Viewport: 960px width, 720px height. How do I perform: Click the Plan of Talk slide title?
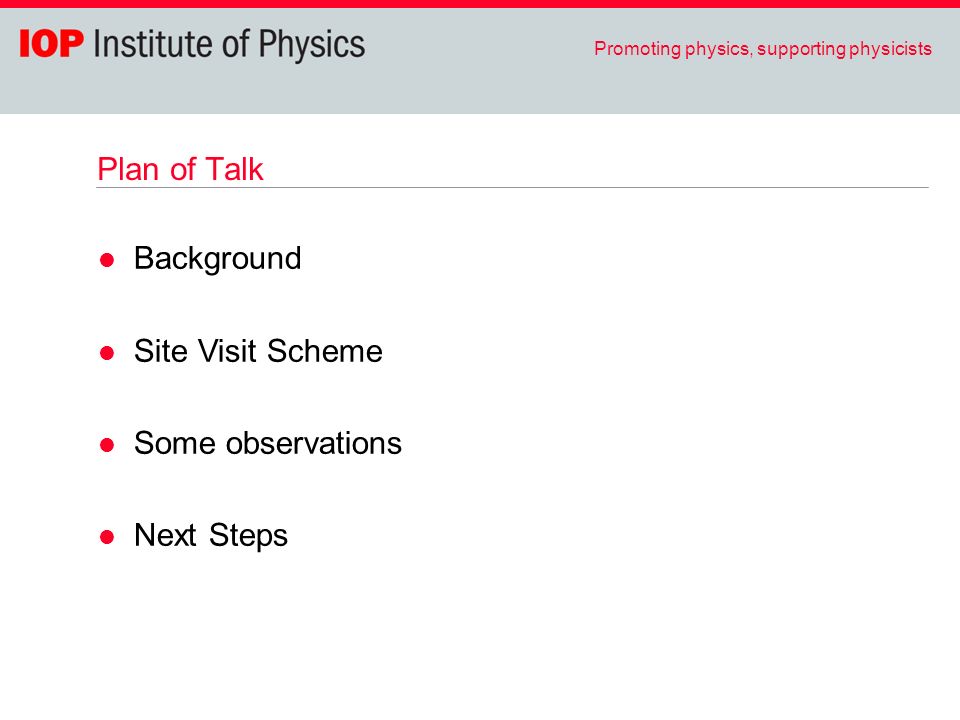[180, 169]
